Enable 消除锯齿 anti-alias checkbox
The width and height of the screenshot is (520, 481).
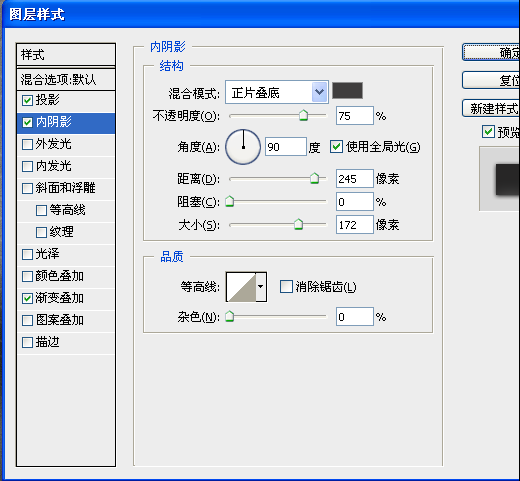286,286
